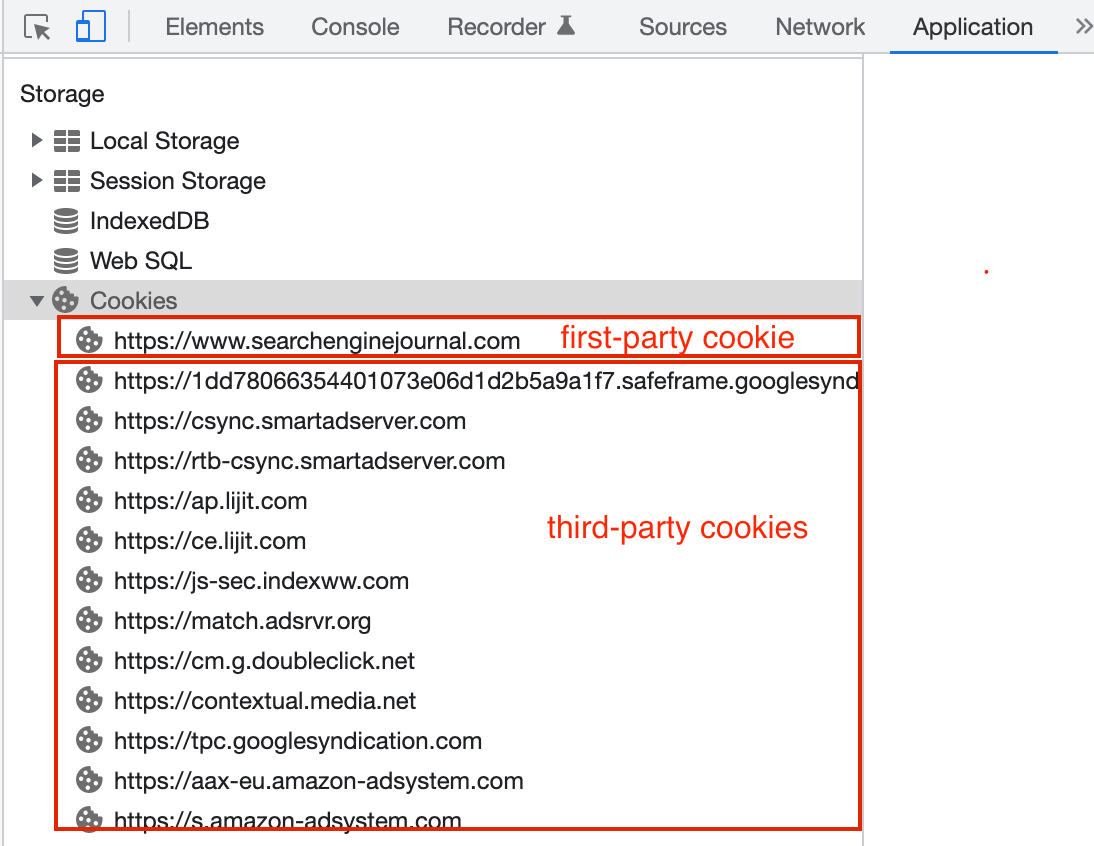The image size is (1094, 846).
Task: Switch to the Network tab
Action: (819, 27)
